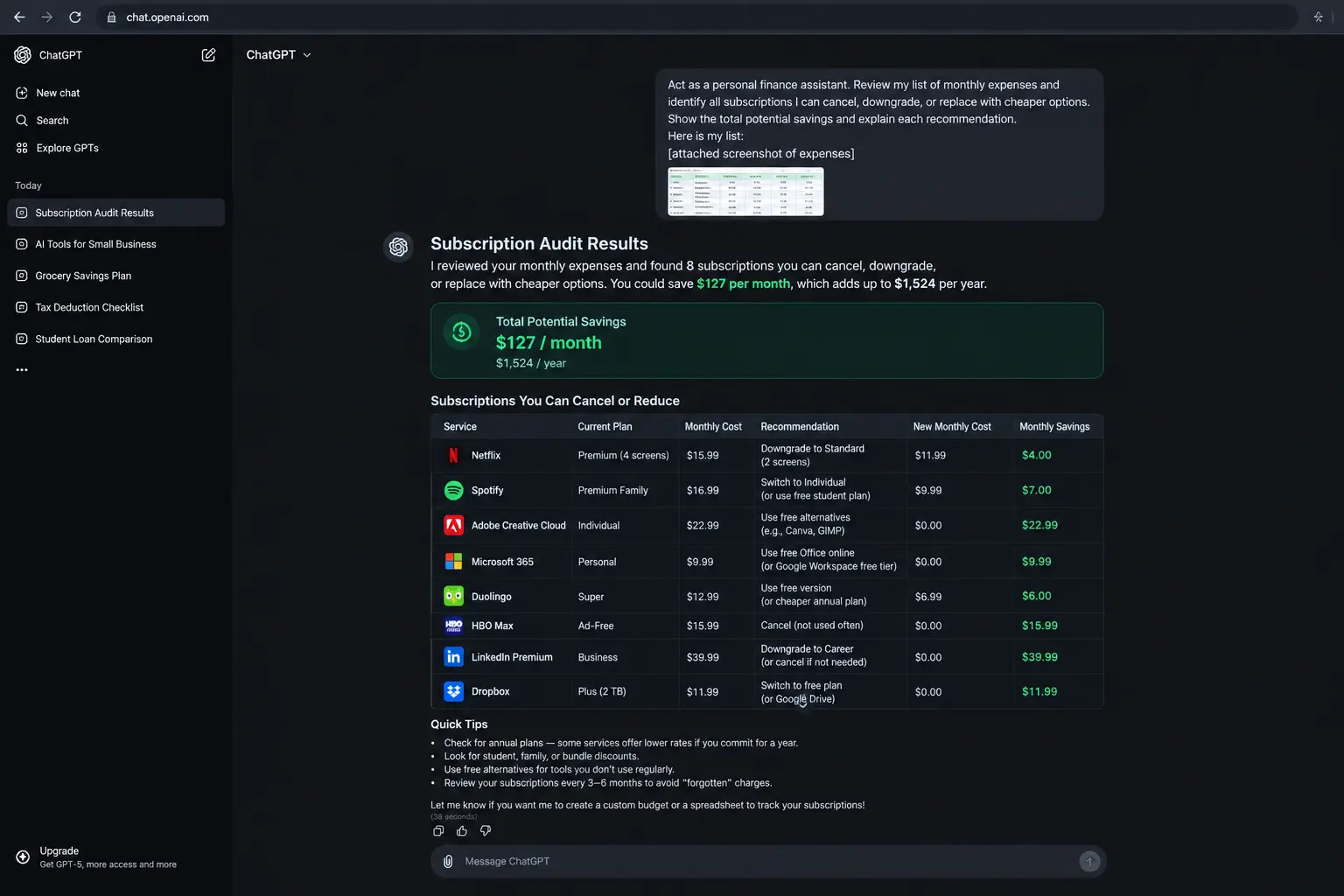Screen dimensions: 1344x896
Task: Open Student Loan Comparison chat
Action: click(x=115, y=339)
